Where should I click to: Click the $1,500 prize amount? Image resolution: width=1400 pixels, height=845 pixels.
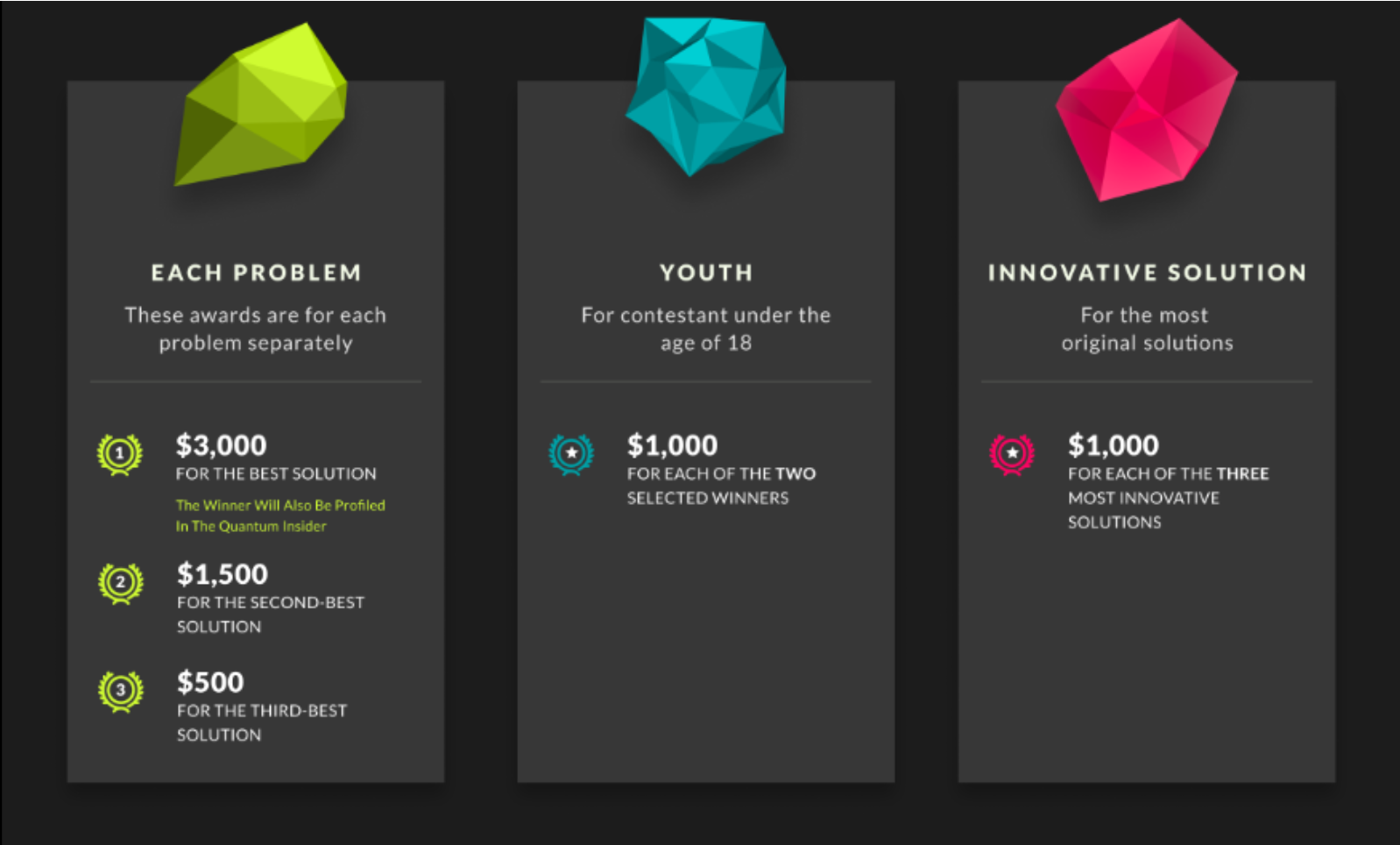(223, 574)
